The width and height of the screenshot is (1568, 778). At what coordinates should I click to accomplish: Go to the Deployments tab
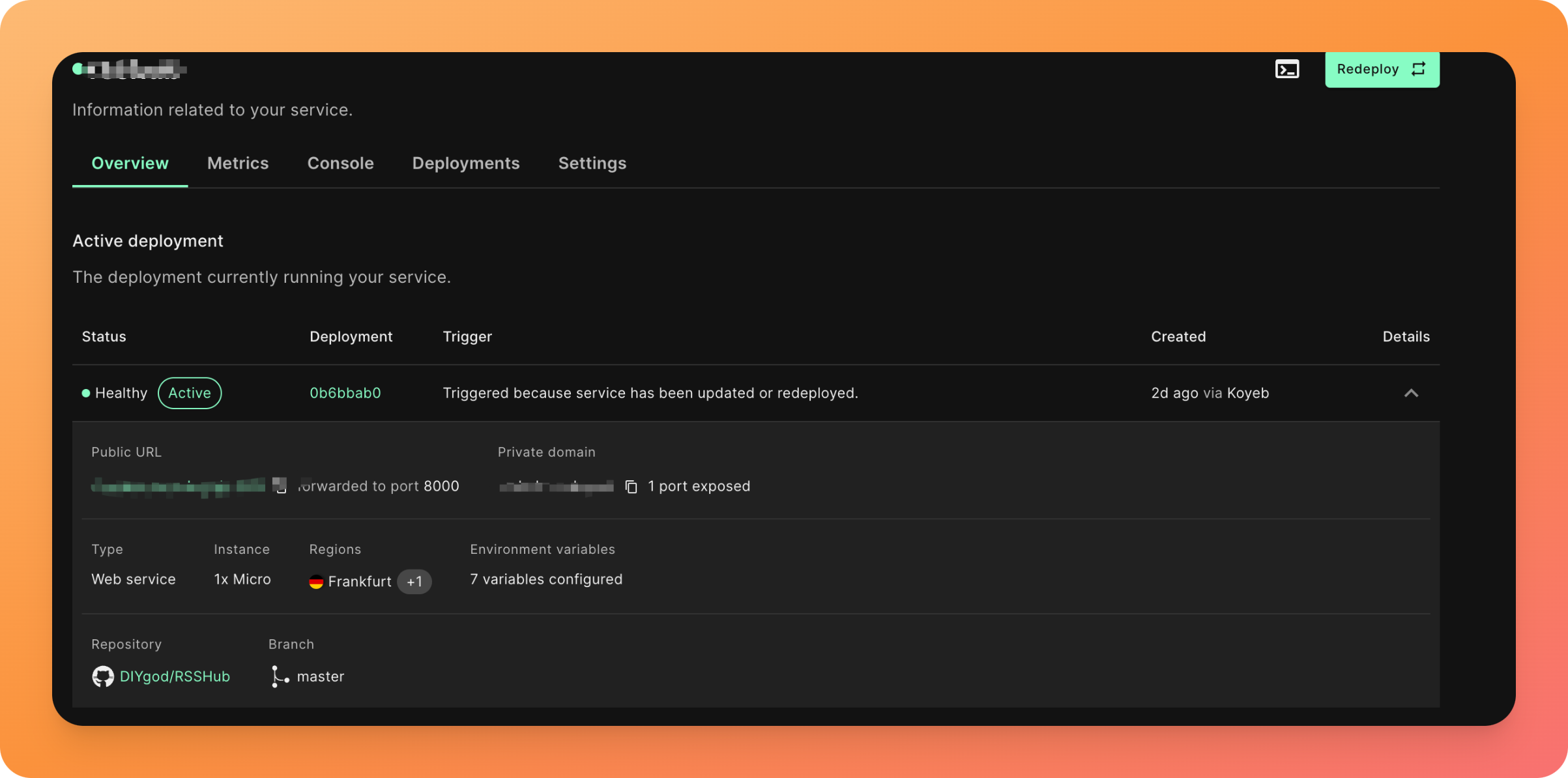point(465,163)
